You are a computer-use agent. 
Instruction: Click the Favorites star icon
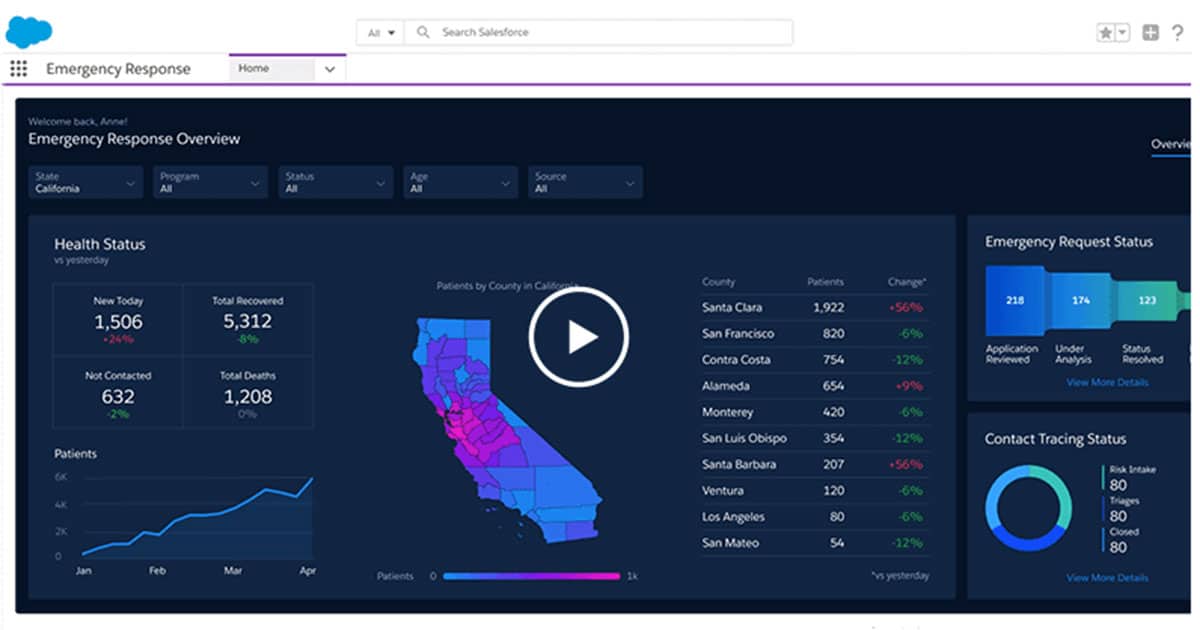1105,33
